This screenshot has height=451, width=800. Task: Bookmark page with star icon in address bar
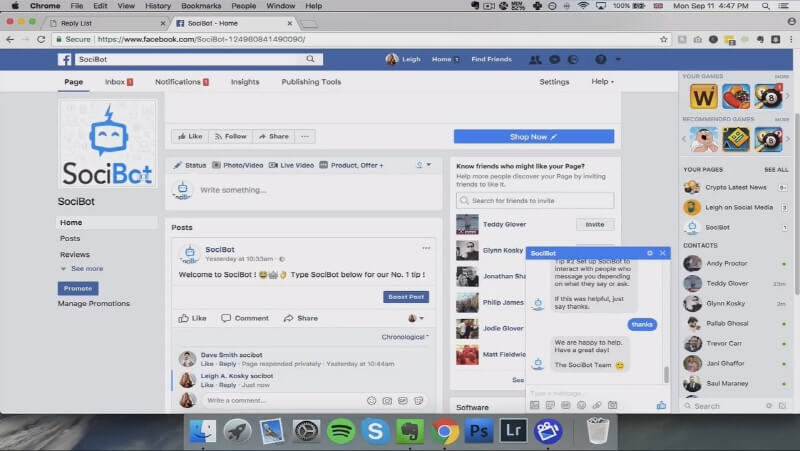point(663,39)
